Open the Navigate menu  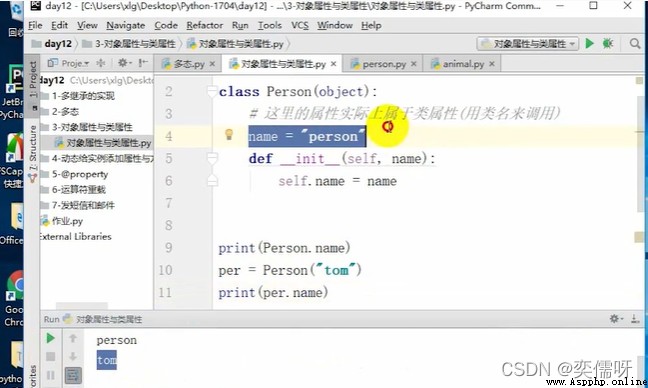coord(126,26)
